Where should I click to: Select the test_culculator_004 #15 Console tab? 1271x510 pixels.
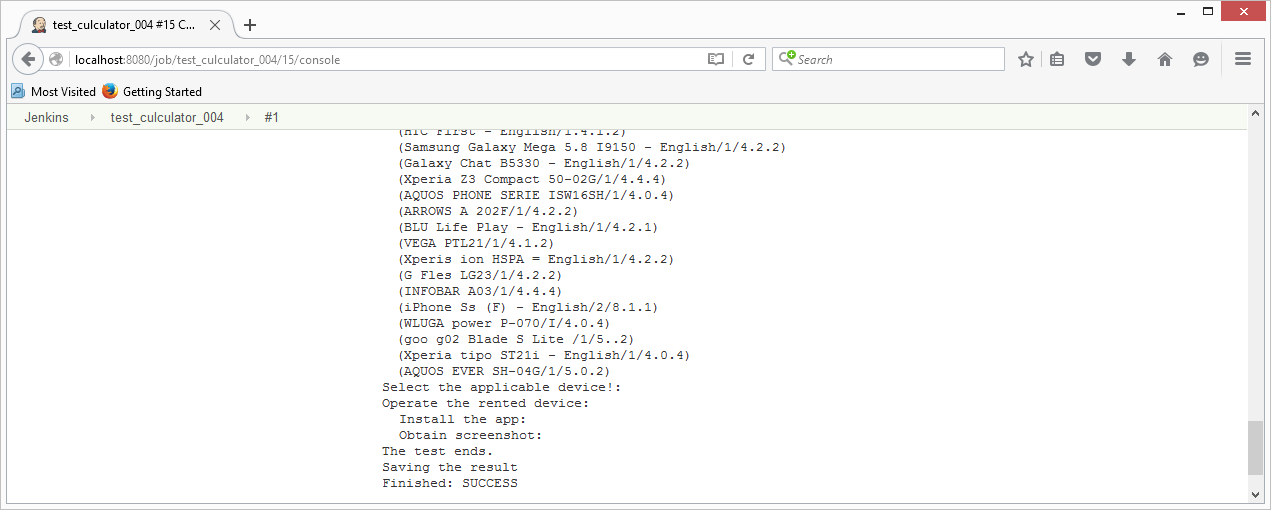(126, 25)
